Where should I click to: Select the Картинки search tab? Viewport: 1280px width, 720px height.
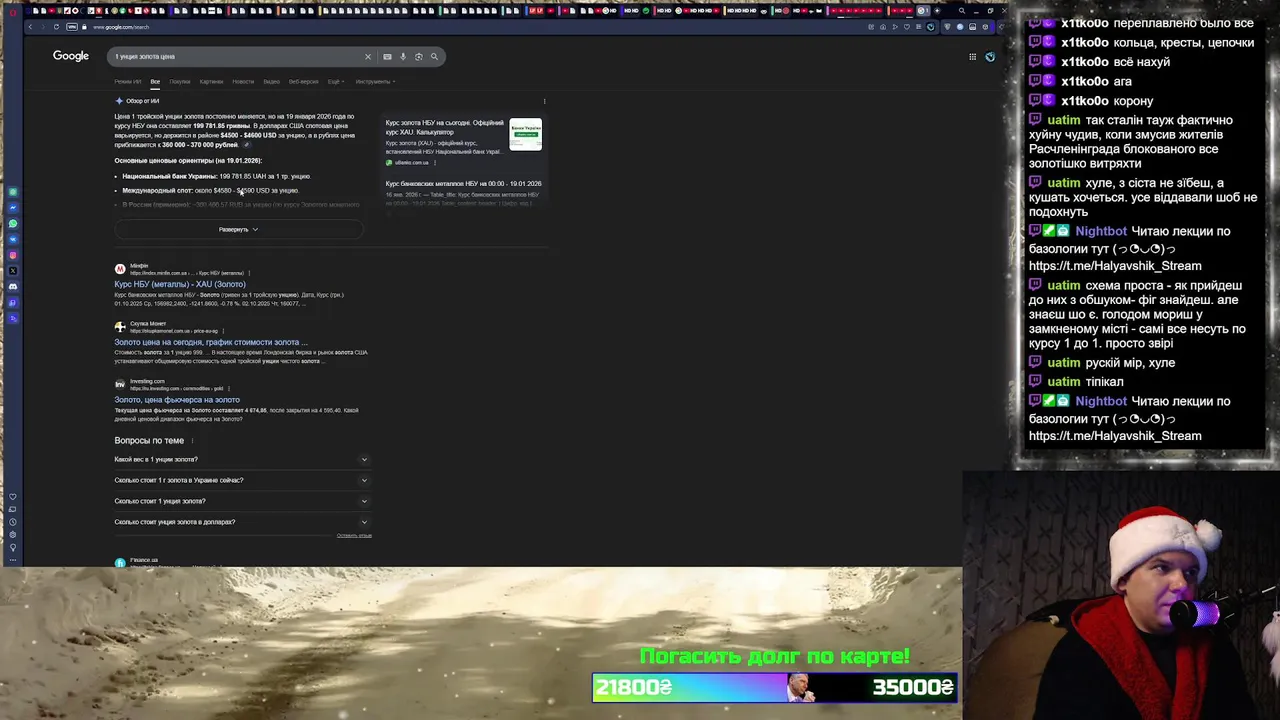211,82
